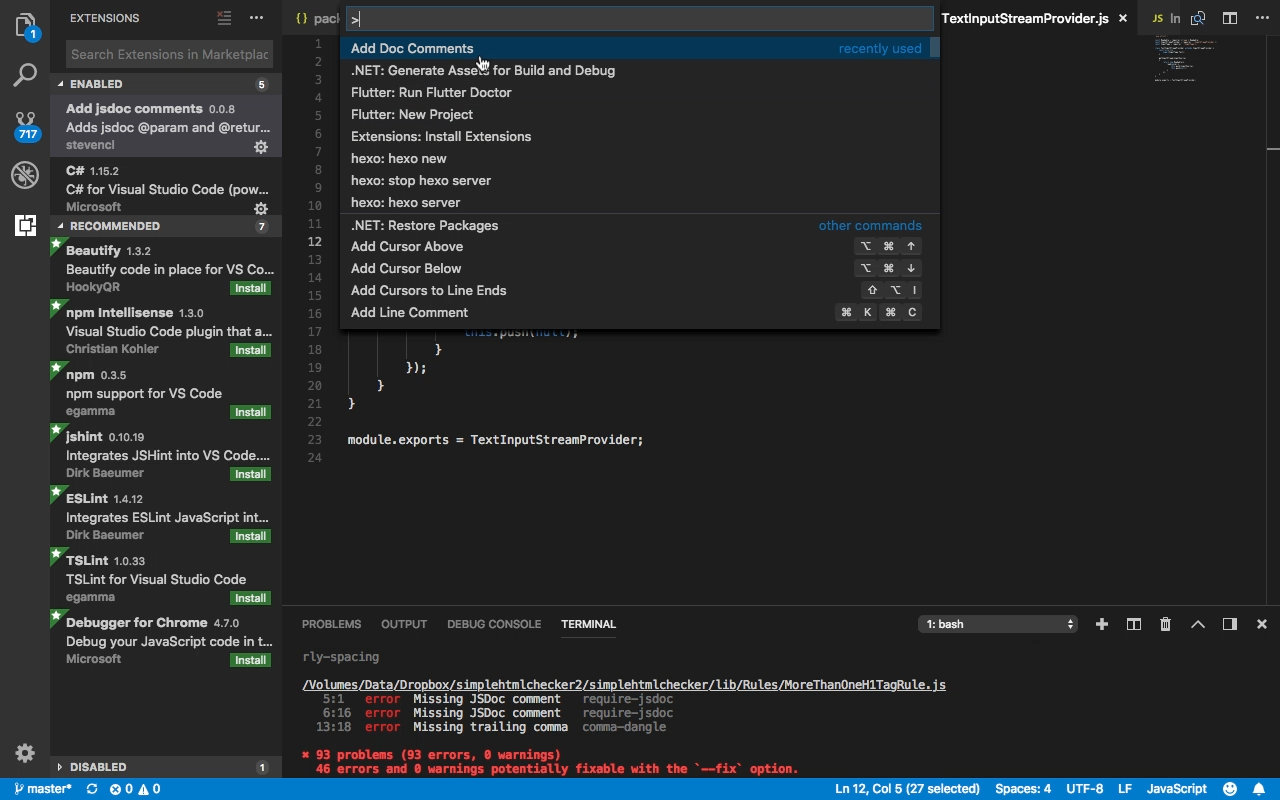This screenshot has width=1280, height=800.
Task: Click the sync changes icon in status bar
Action: pos(92,789)
